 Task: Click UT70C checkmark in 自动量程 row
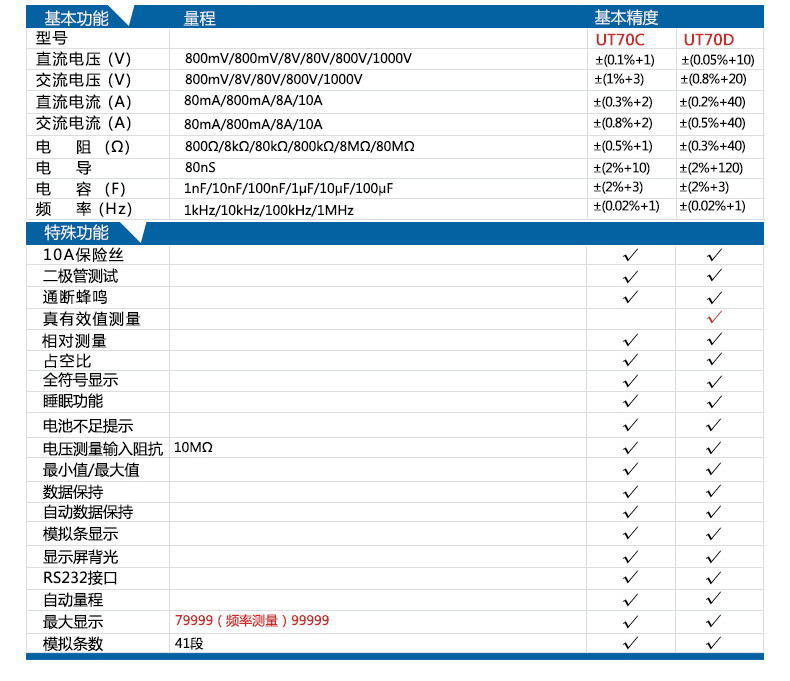(x=630, y=599)
